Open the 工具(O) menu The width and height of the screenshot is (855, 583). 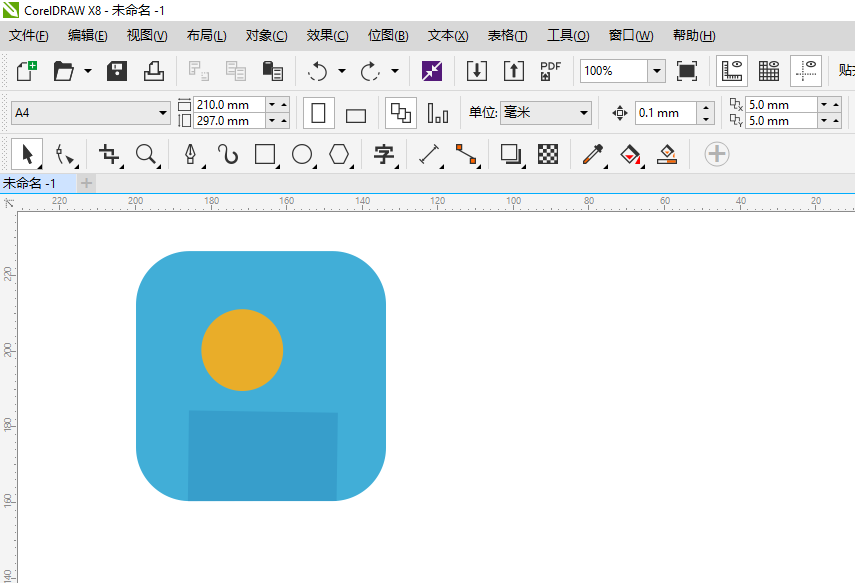568,35
